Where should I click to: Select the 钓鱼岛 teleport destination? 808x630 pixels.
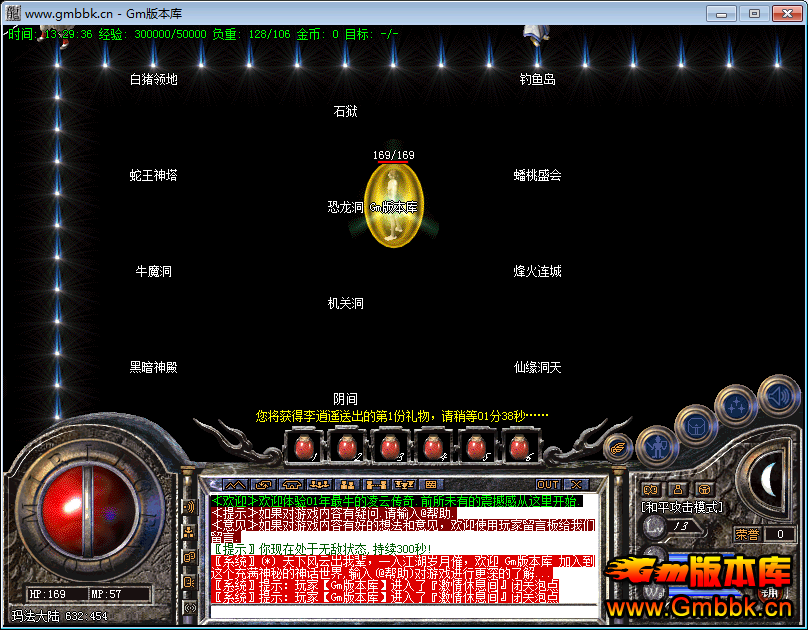click(x=537, y=79)
